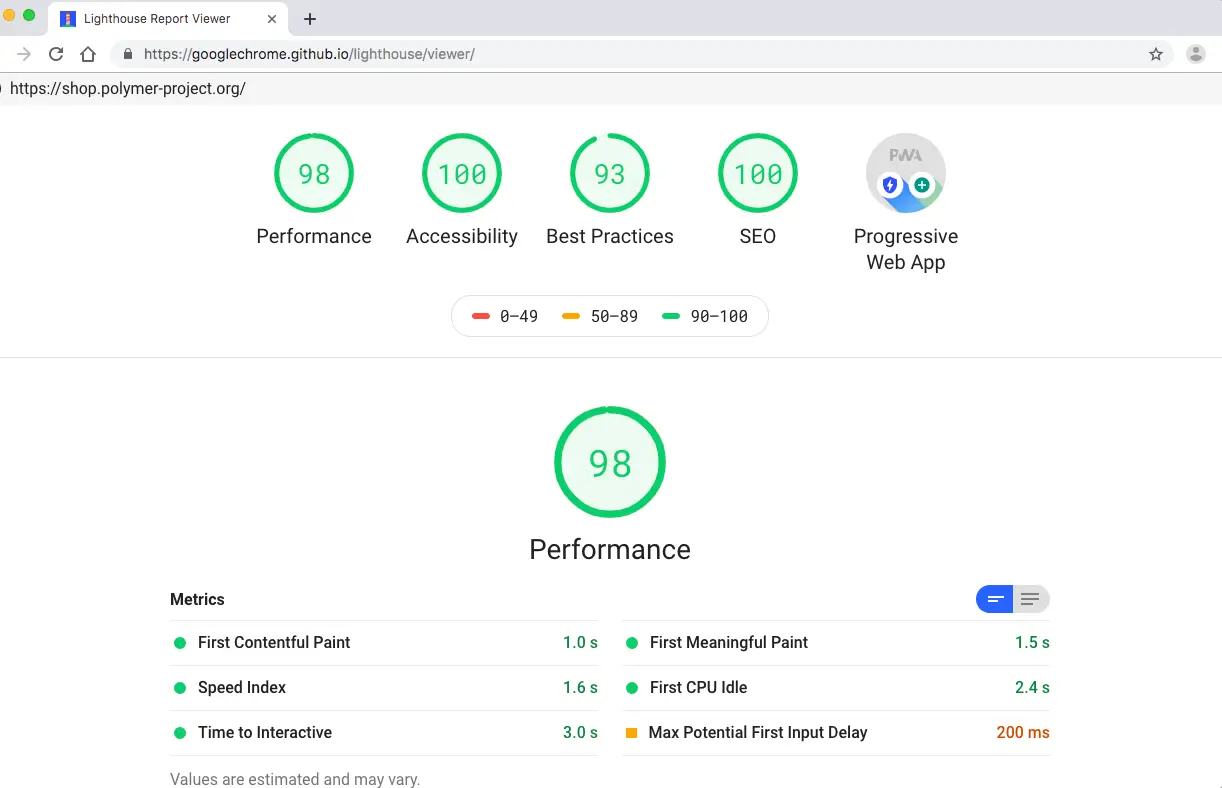Open a new browser tab
Viewport: 1222px width, 788px height.
310,19
